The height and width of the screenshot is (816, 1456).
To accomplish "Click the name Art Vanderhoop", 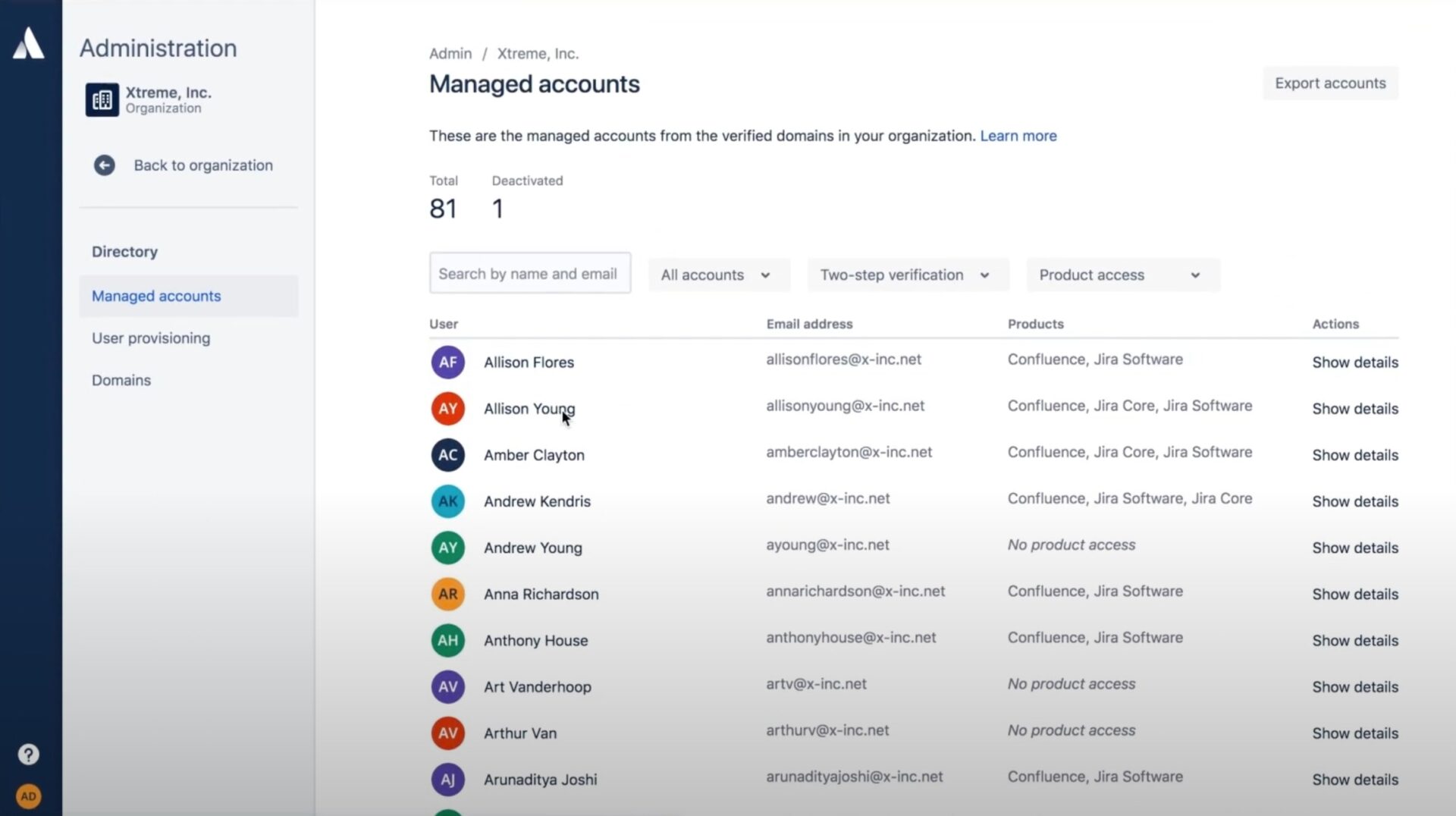I will point(537,686).
